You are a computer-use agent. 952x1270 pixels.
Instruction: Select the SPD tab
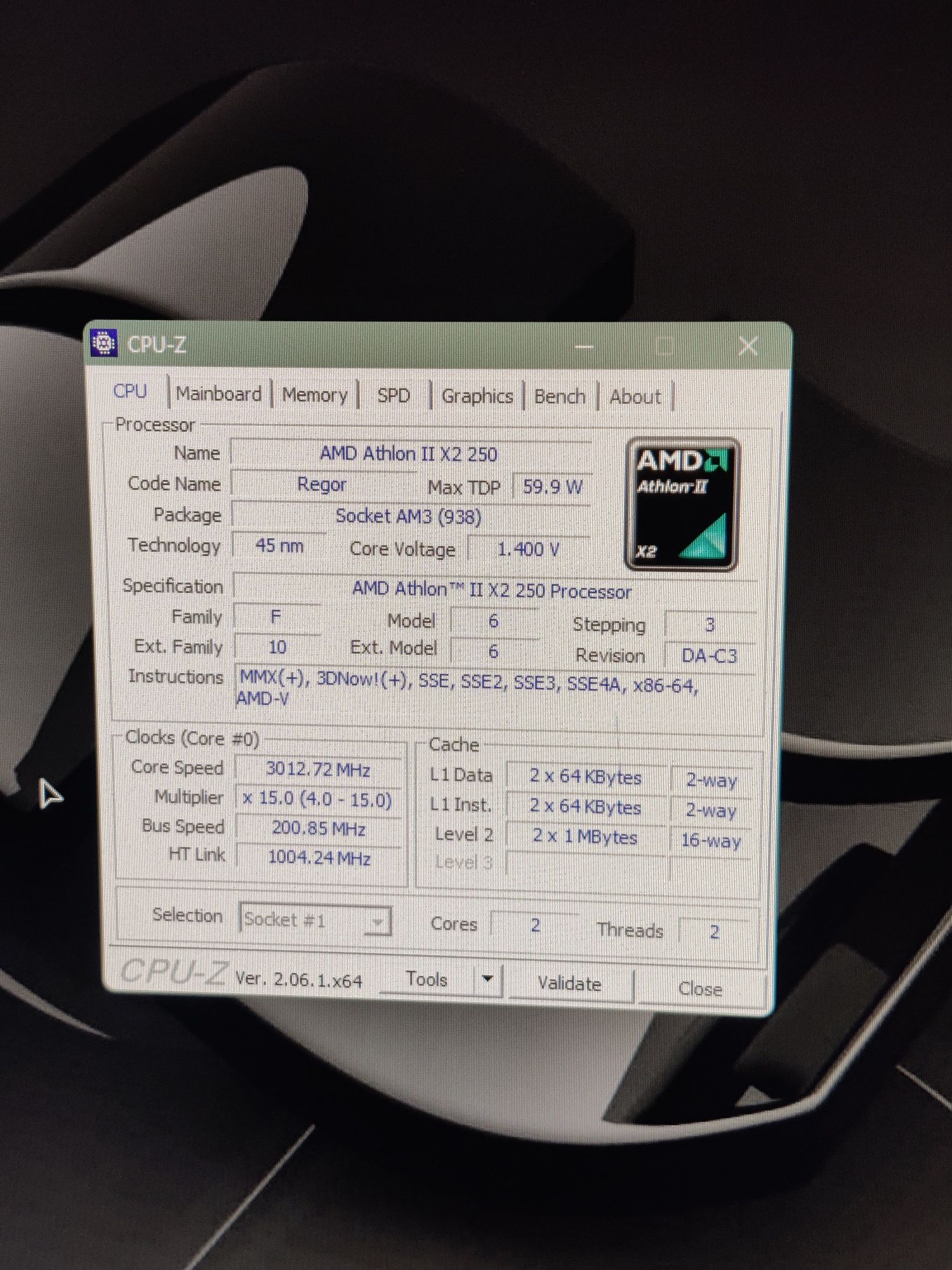click(393, 396)
